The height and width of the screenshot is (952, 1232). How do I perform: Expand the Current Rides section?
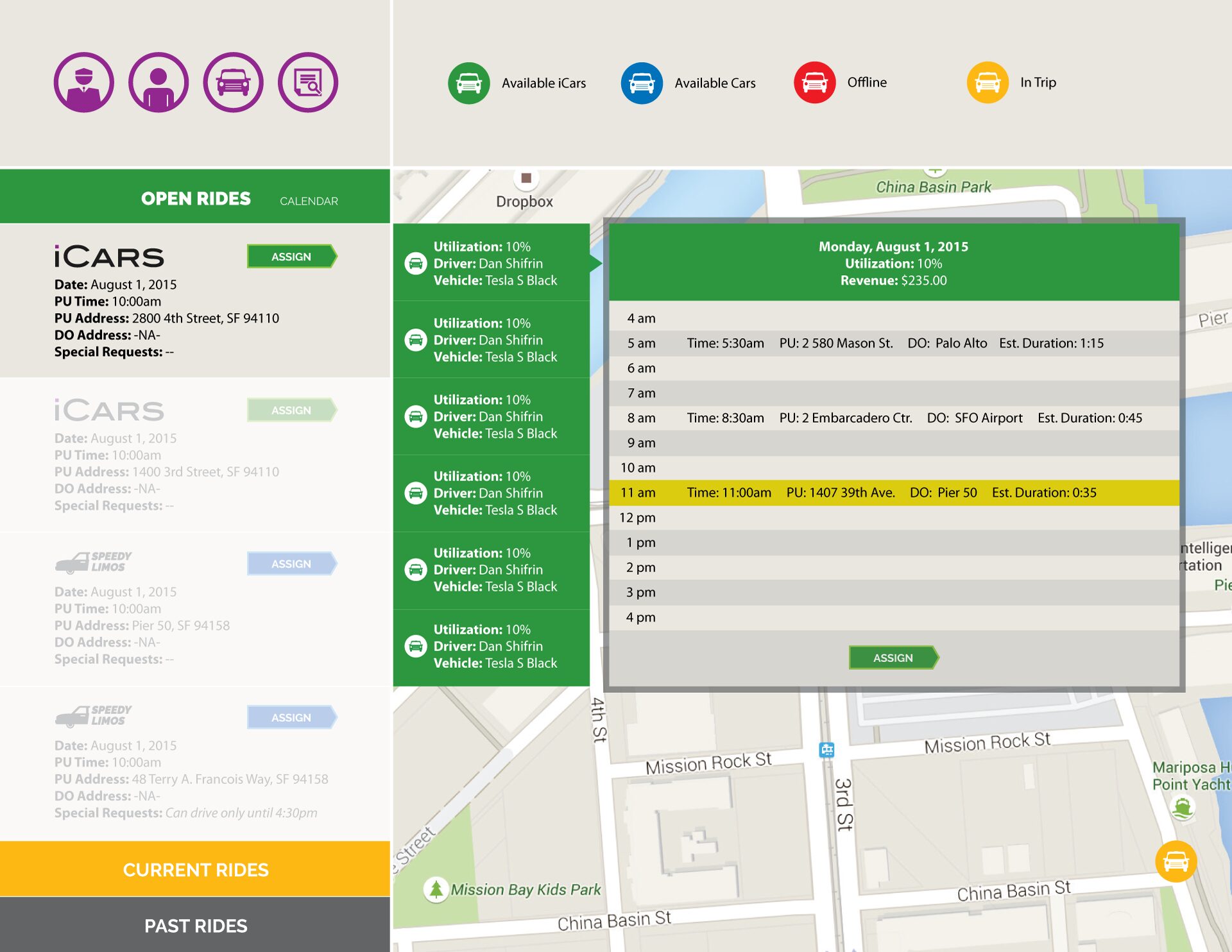[x=195, y=869]
